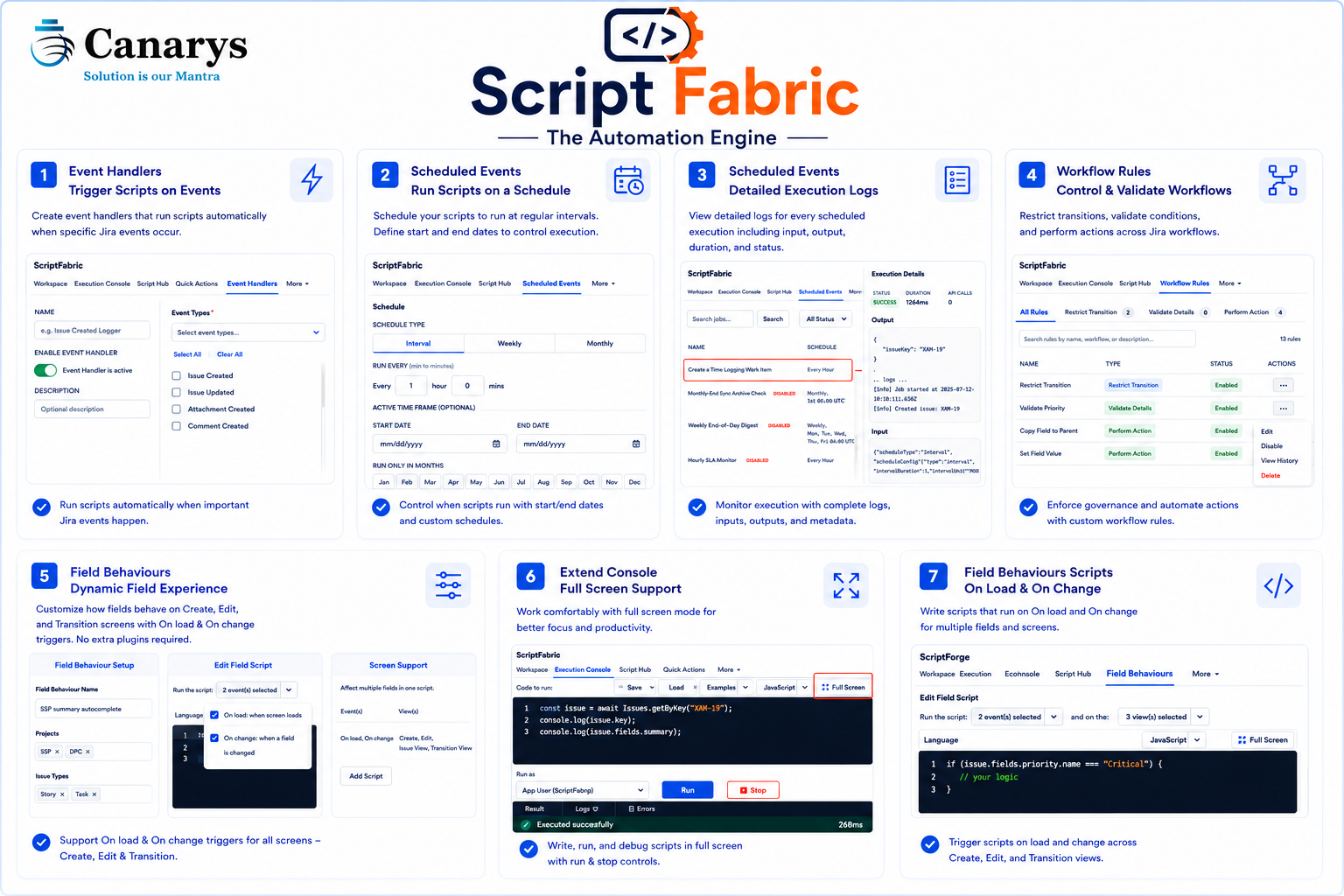Image resolution: width=1344 pixels, height=896 pixels.
Task: Click the event handler name input field
Action: pyautogui.click(x=92, y=330)
